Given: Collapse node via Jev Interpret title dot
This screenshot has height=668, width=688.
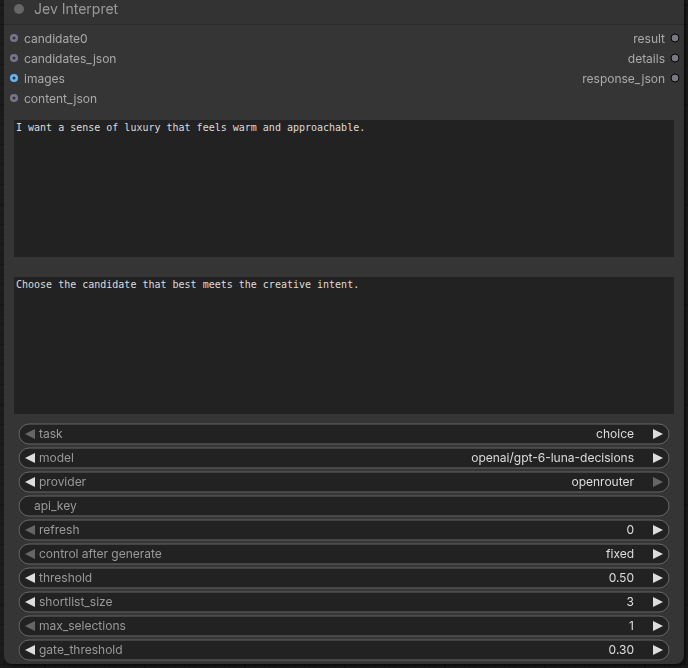Looking at the screenshot, I should pyautogui.click(x=19, y=9).
